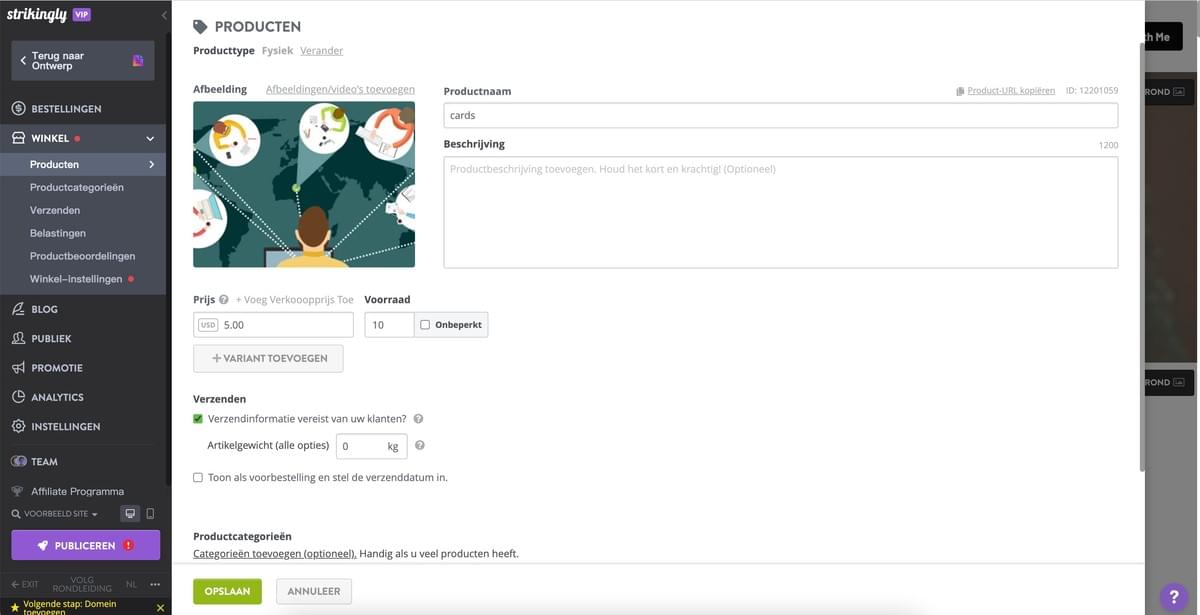Open the three-dots more menu in sidebar
1200x615 pixels.
click(155, 584)
